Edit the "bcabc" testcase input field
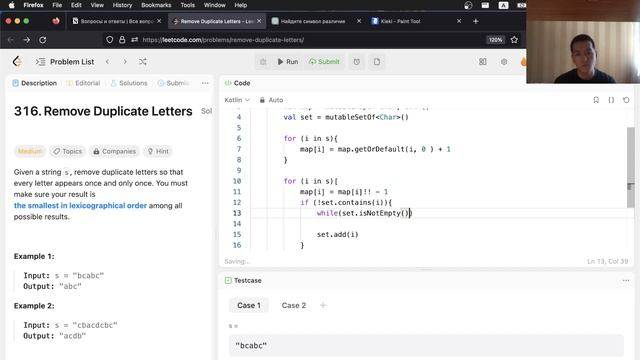The height and width of the screenshot is (360, 640). tap(426, 345)
